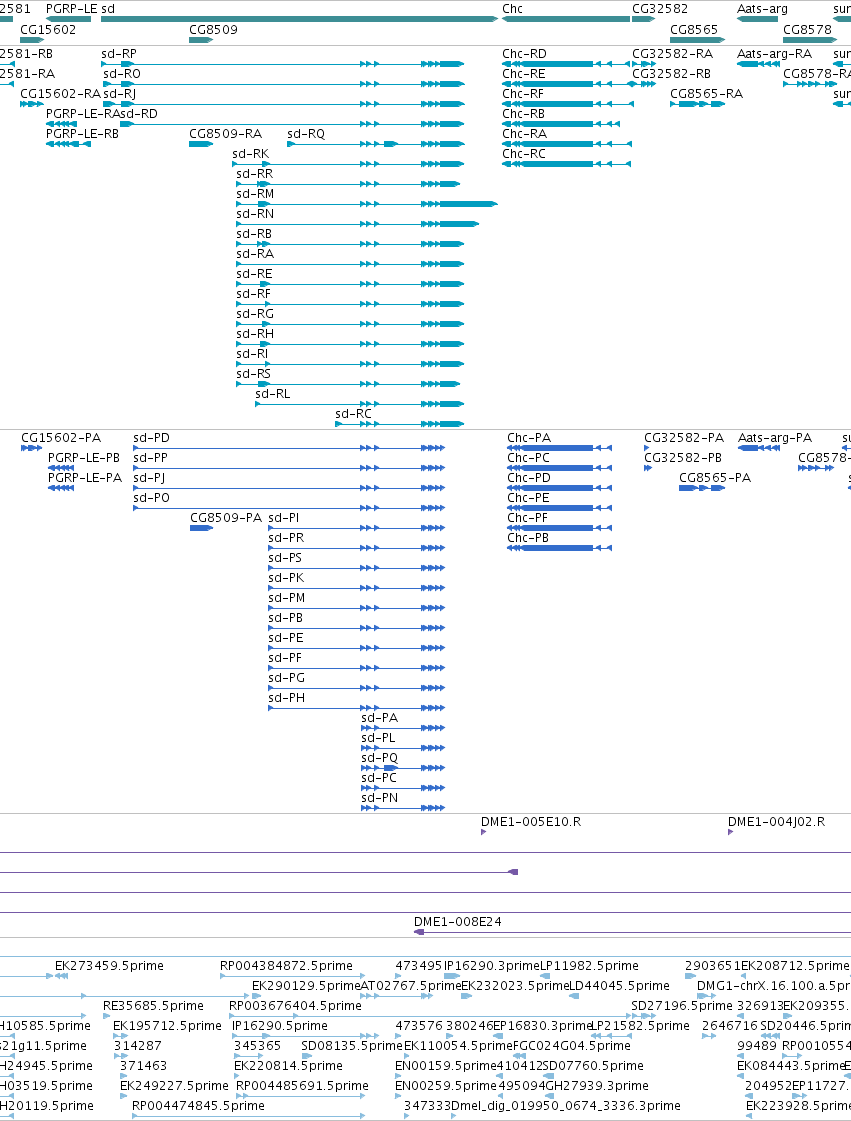Select the Chc gene bar
The width and height of the screenshot is (851, 1121).
coord(566,19)
